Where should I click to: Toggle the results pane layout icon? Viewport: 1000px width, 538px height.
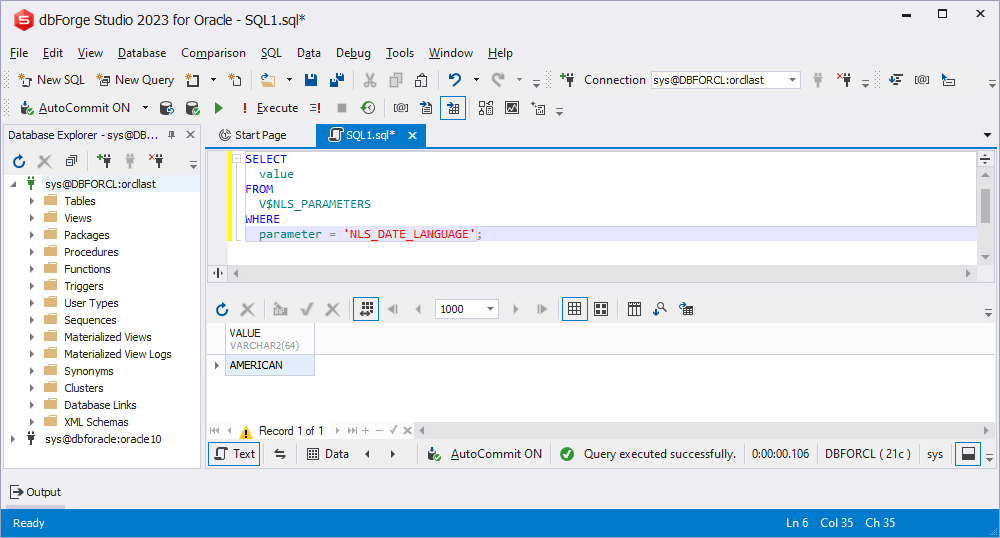tap(967, 454)
